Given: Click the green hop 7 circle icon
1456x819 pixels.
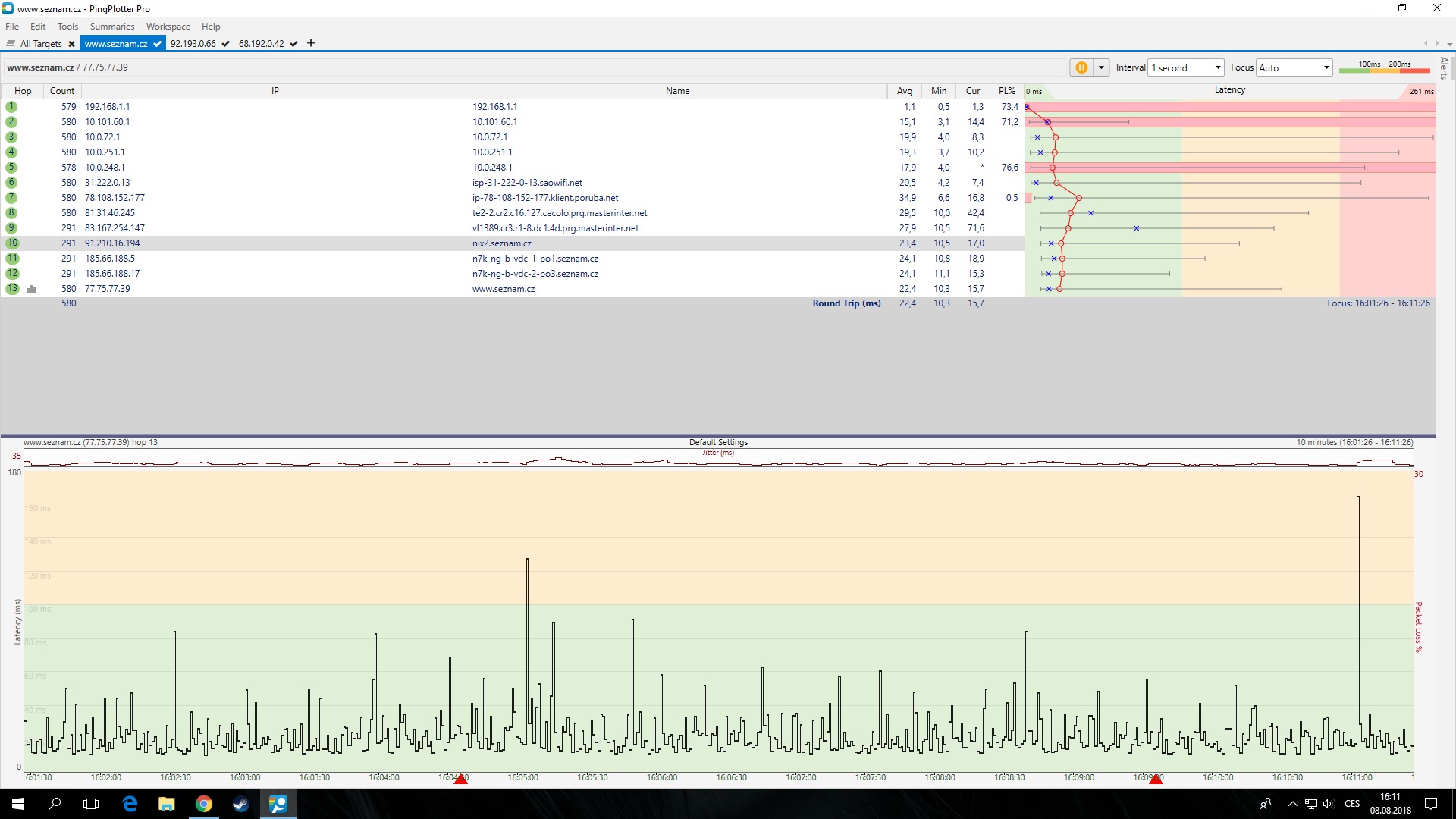Looking at the screenshot, I should 11,198.
